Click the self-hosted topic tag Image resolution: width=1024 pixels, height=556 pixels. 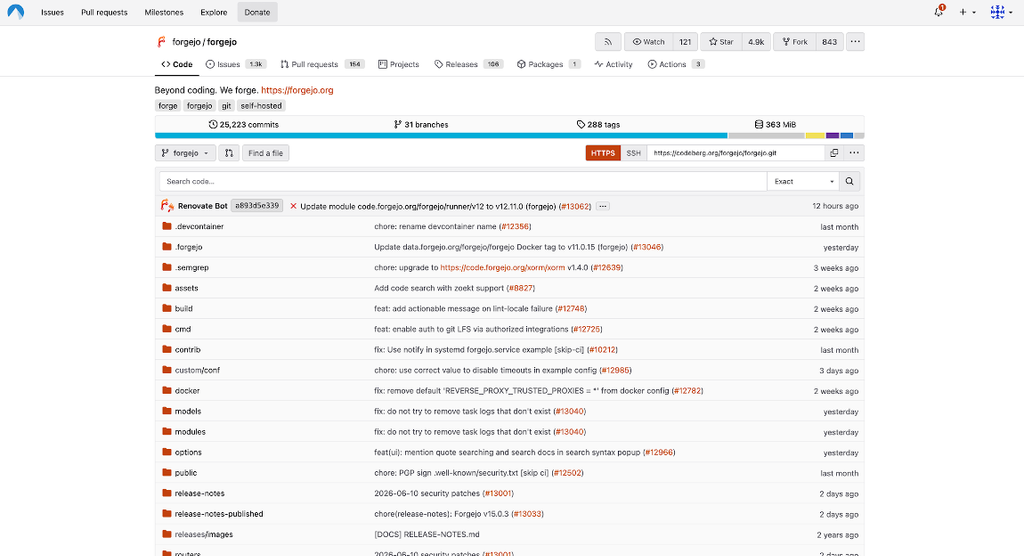pyautogui.click(x=261, y=106)
